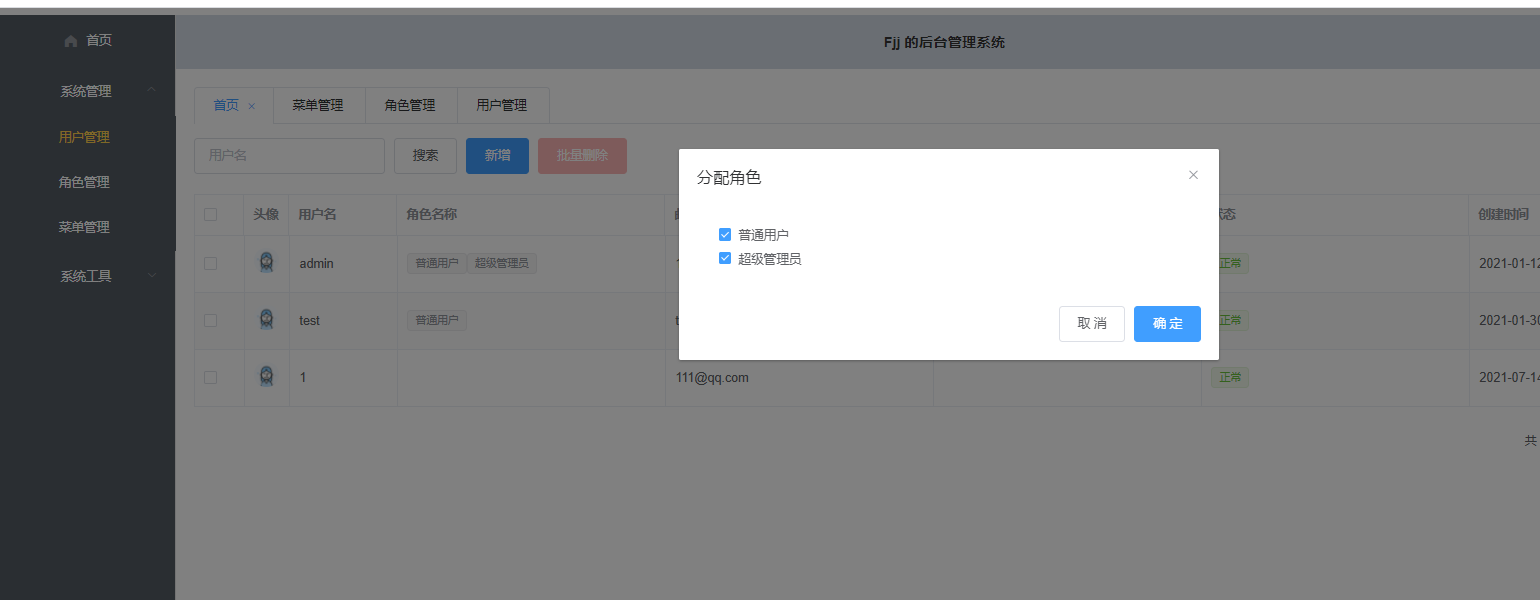The width and height of the screenshot is (1540, 600).
Task: Focus the 用户名 search field
Action: (x=289, y=156)
